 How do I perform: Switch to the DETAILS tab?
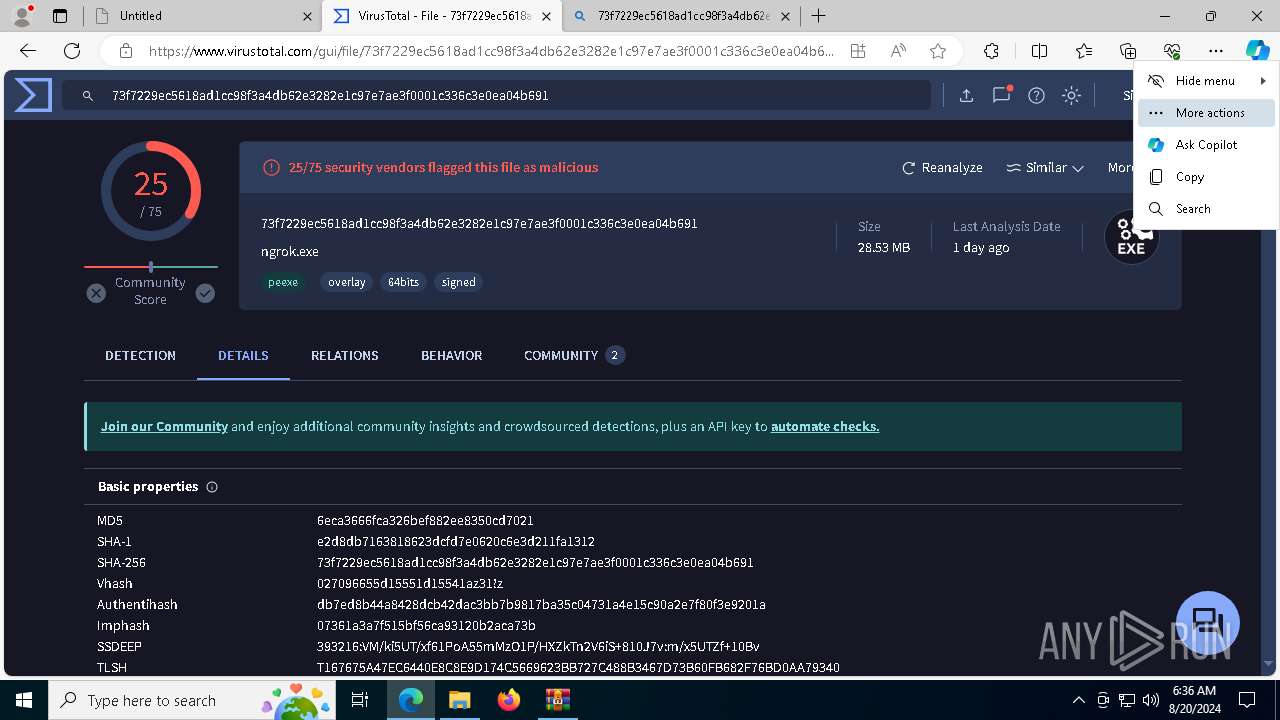point(243,356)
